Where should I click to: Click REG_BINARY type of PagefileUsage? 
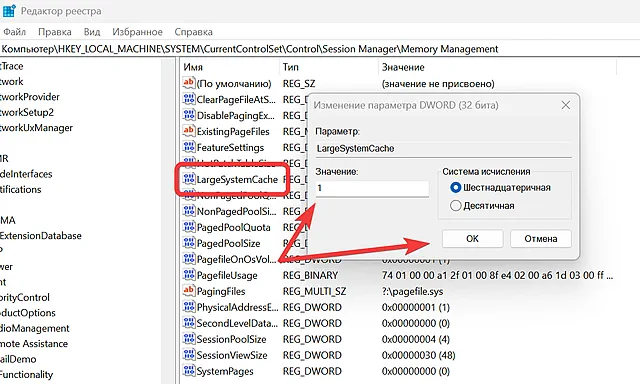[311, 275]
